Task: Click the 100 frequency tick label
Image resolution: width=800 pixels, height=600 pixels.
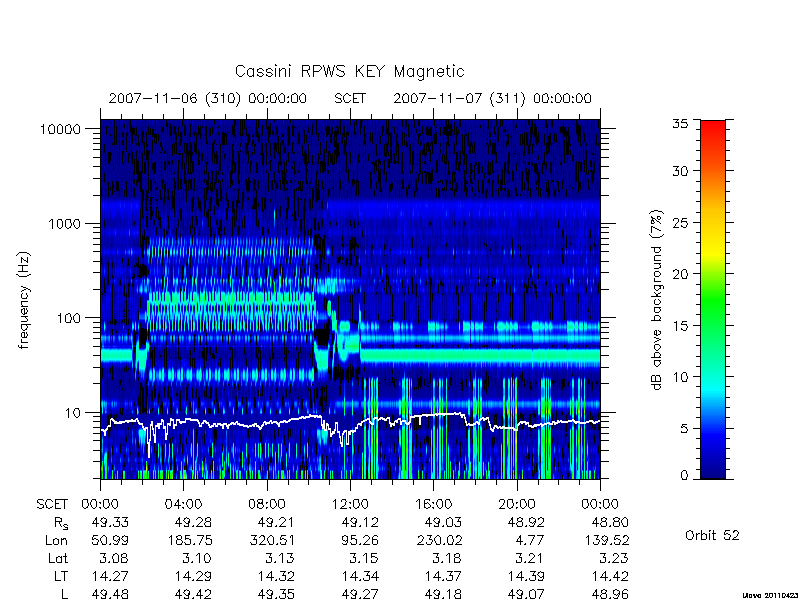Action: (68, 318)
